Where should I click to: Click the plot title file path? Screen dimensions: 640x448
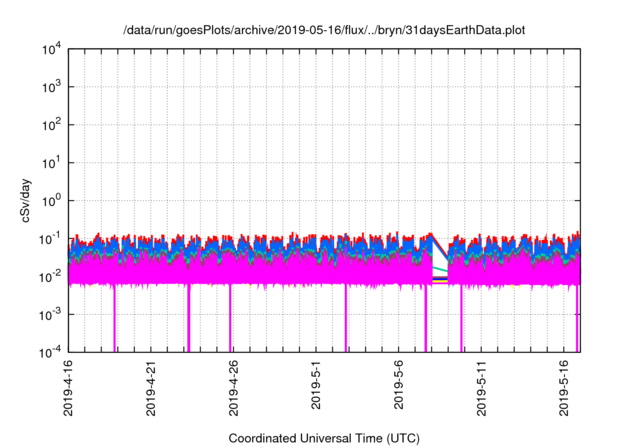324,30
